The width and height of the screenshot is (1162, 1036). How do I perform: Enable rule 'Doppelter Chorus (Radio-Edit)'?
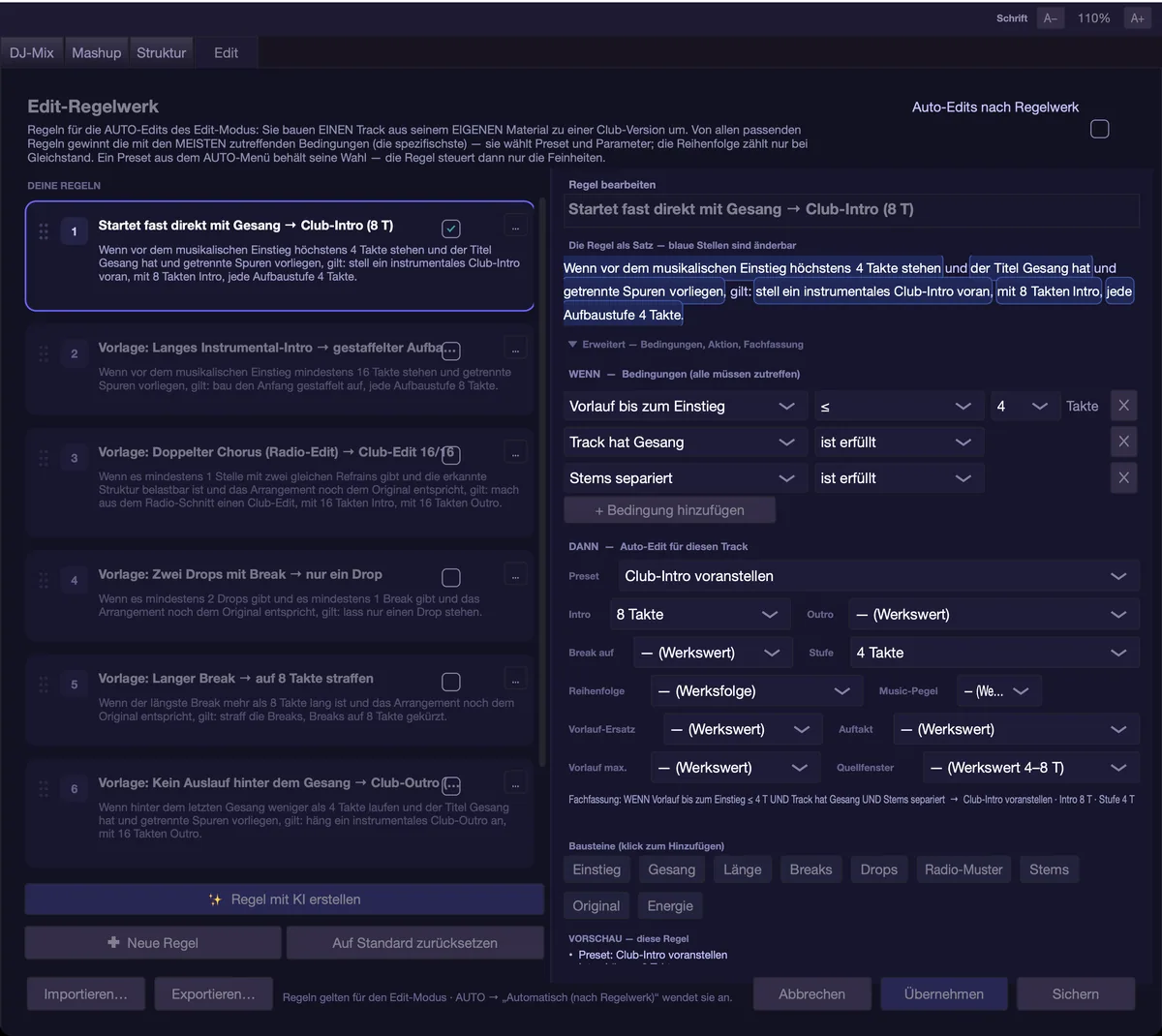(x=451, y=455)
